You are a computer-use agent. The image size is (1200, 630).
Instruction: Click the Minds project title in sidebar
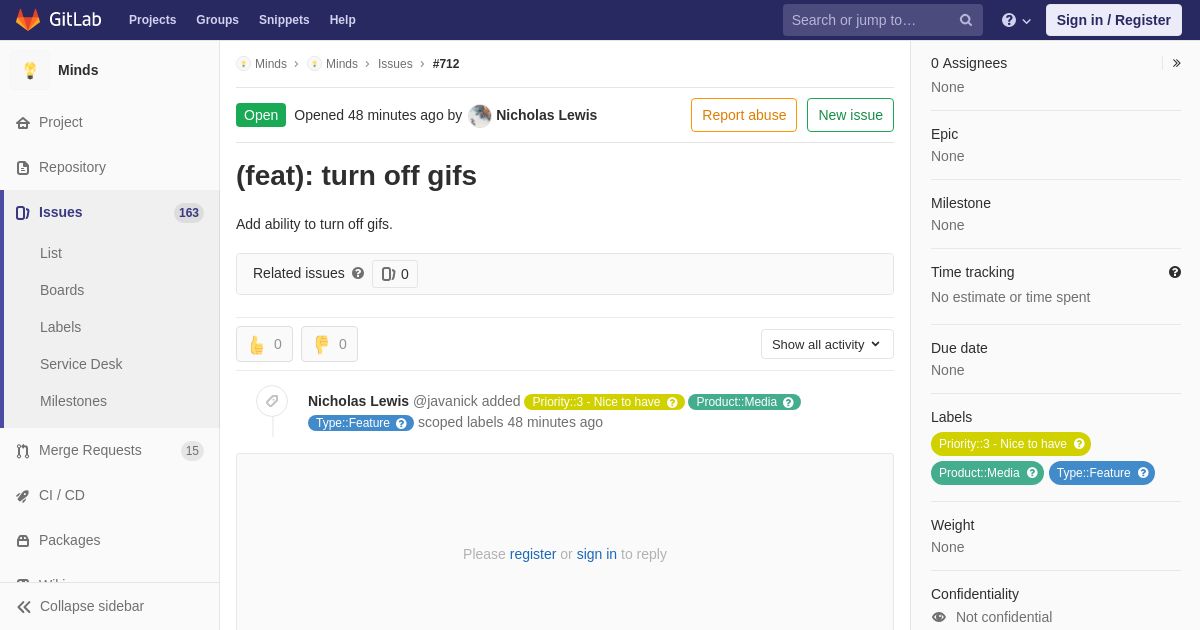pos(78,70)
